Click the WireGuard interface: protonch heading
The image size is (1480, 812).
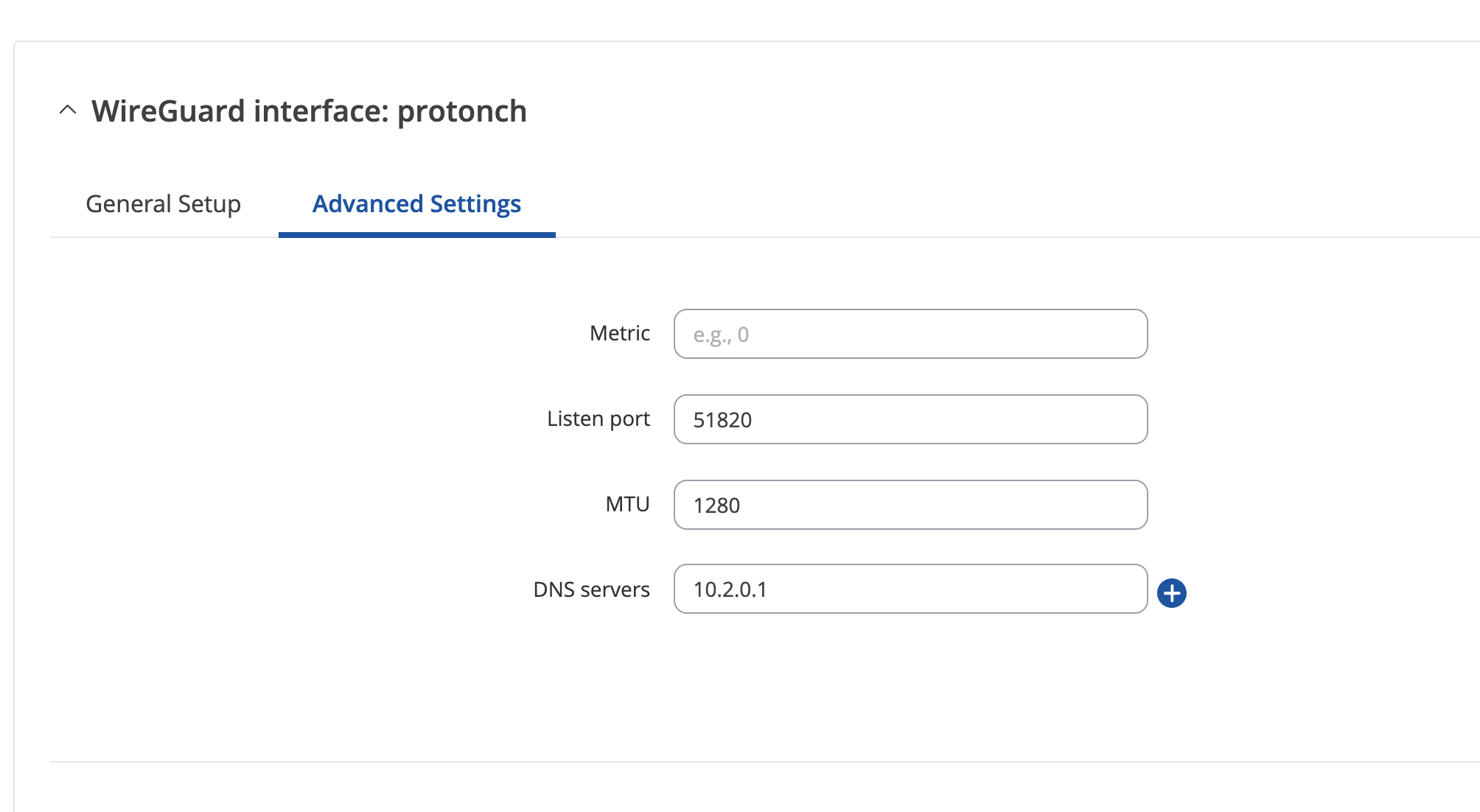309,111
